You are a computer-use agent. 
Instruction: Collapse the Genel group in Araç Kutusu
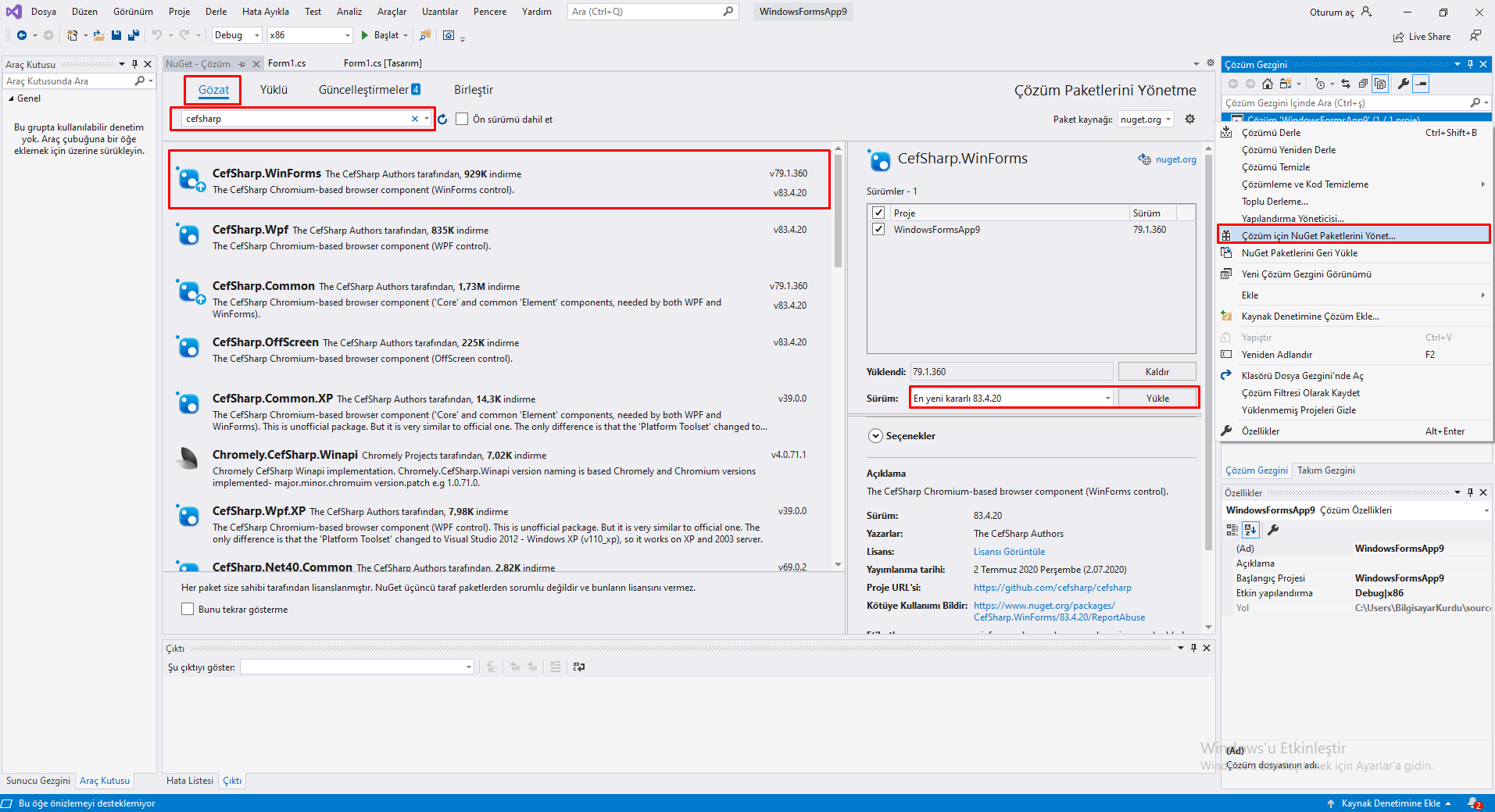[11, 98]
